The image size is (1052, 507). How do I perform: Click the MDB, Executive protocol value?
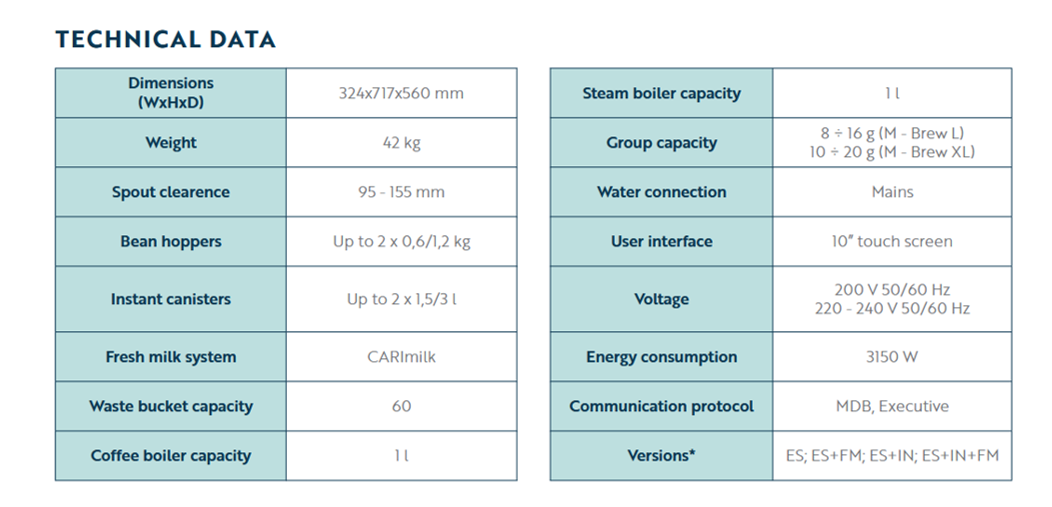click(892, 406)
